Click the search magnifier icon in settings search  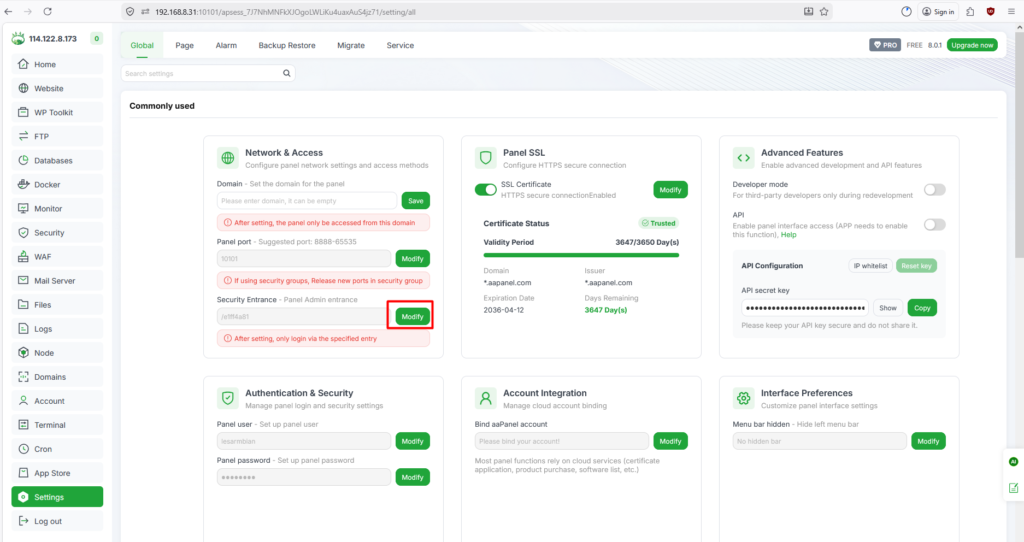coord(286,74)
